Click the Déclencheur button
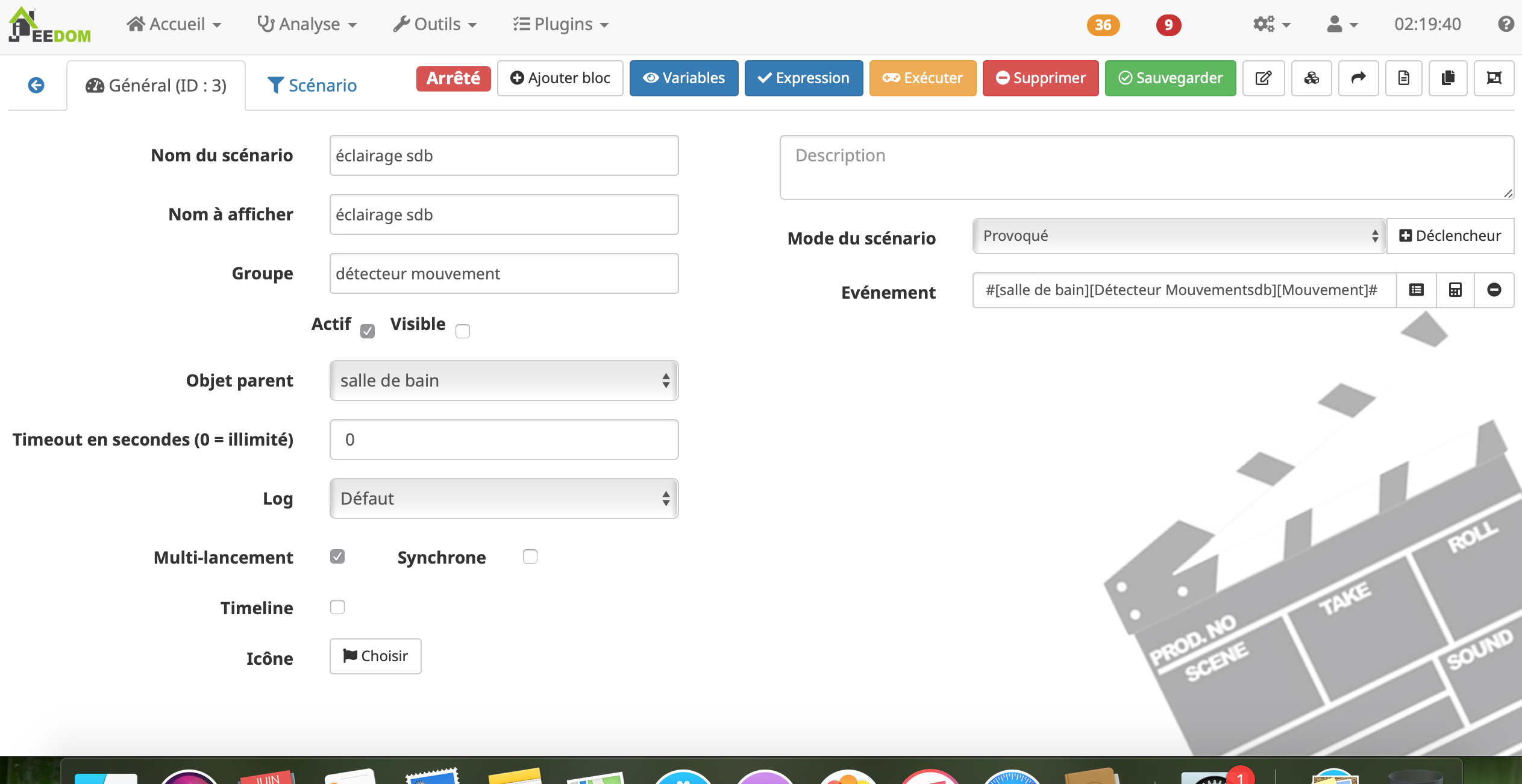 point(1450,235)
